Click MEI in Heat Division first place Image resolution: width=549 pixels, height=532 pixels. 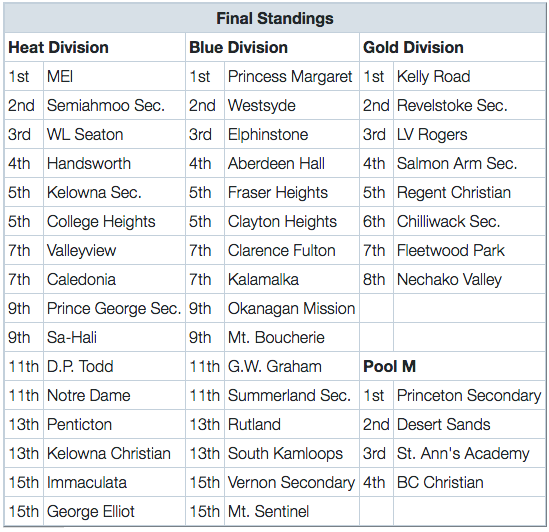[114, 76]
